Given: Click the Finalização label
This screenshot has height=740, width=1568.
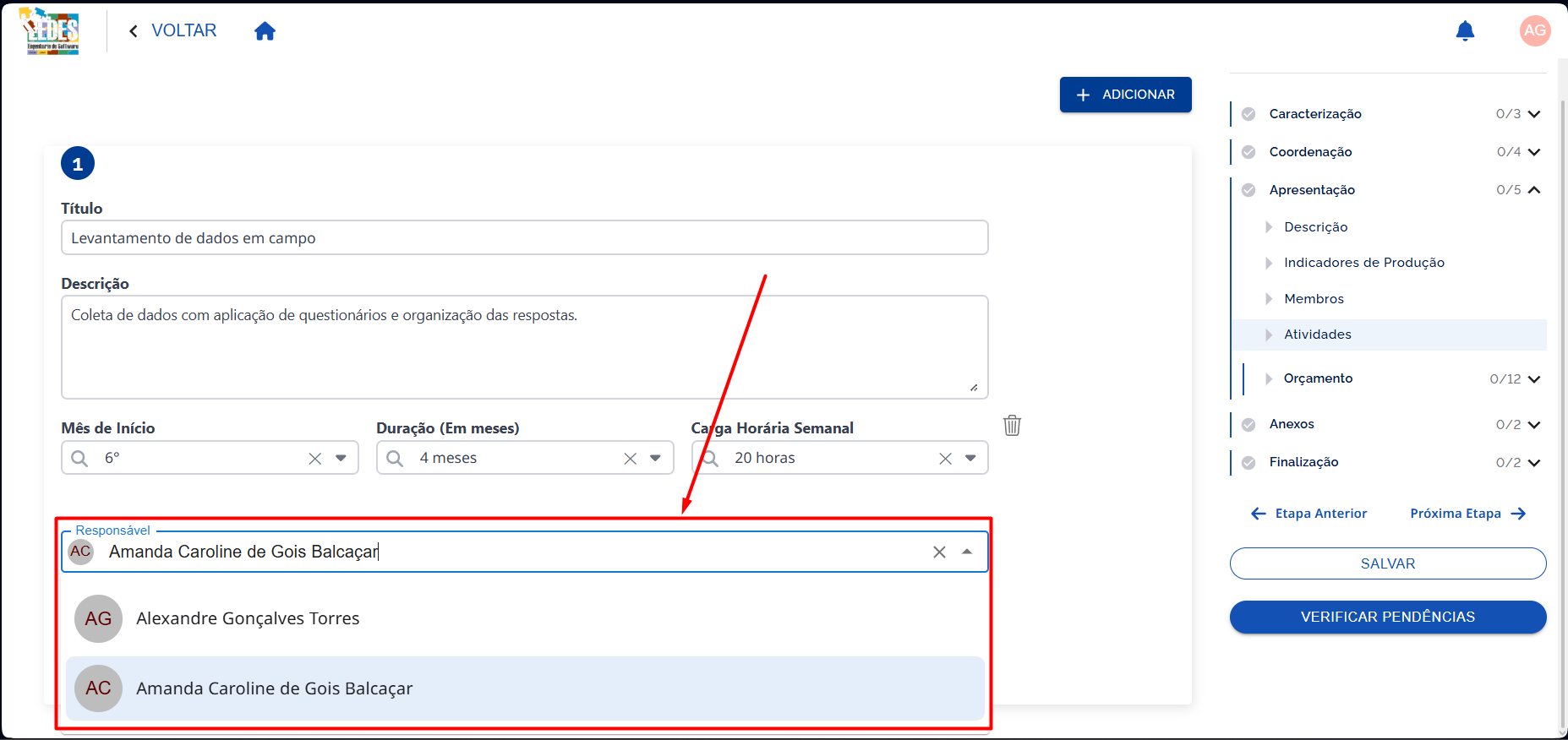Looking at the screenshot, I should click(x=1303, y=462).
